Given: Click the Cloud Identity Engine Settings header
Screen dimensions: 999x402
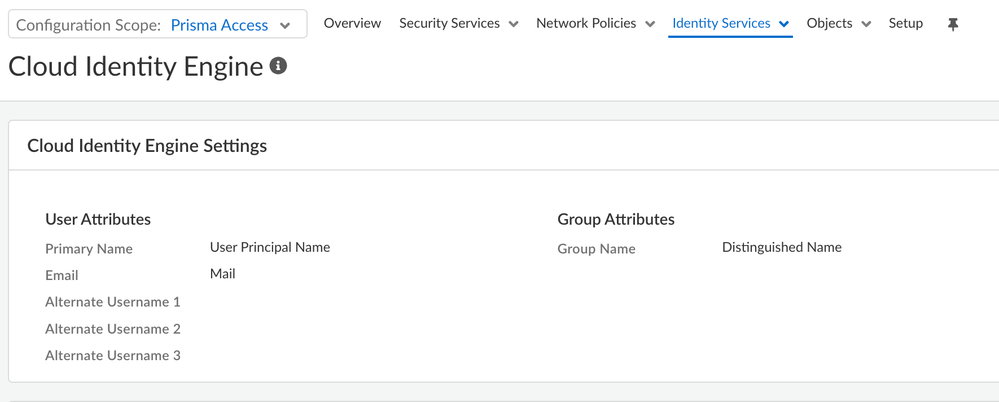Looking at the screenshot, I should click(x=147, y=146).
